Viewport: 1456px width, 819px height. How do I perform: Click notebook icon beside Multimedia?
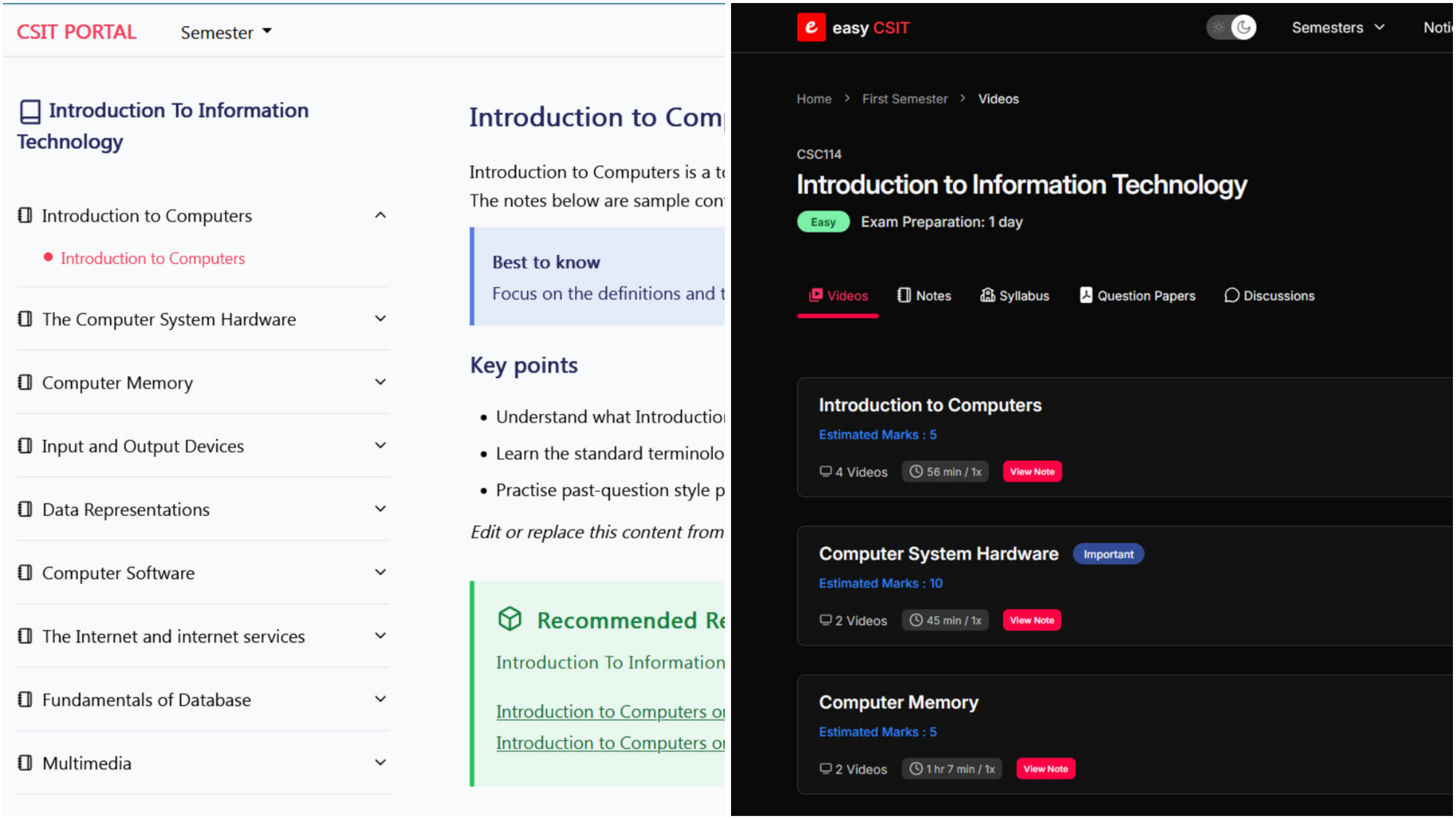[25, 763]
